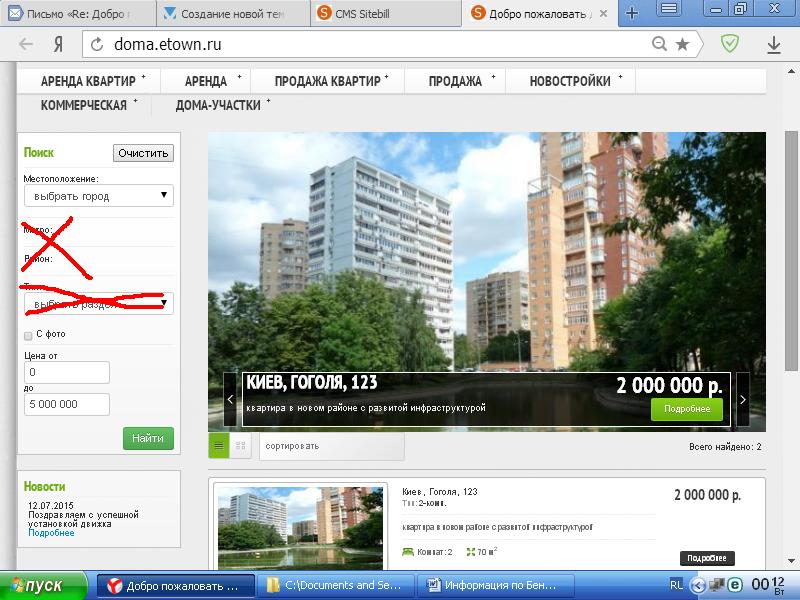Expand the 'Продажа квартир' menu
The height and width of the screenshot is (600, 800).
328,81
